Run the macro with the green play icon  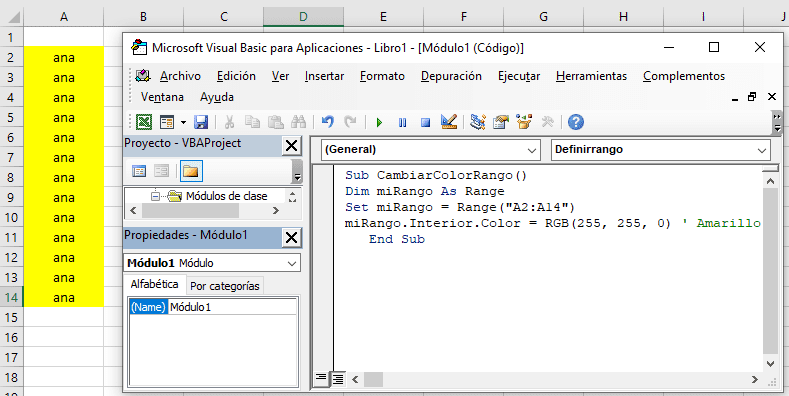point(379,122)
